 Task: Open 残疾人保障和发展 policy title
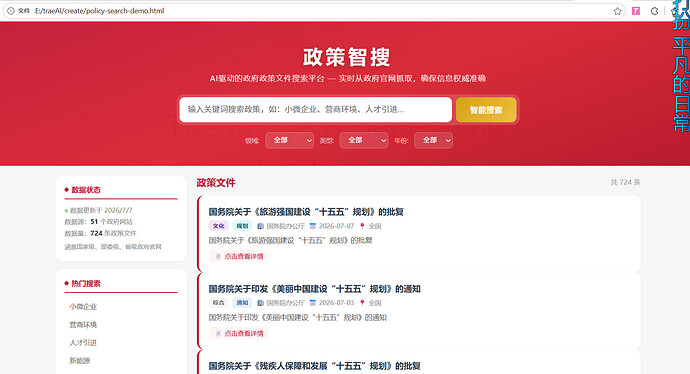coord(314,366)
